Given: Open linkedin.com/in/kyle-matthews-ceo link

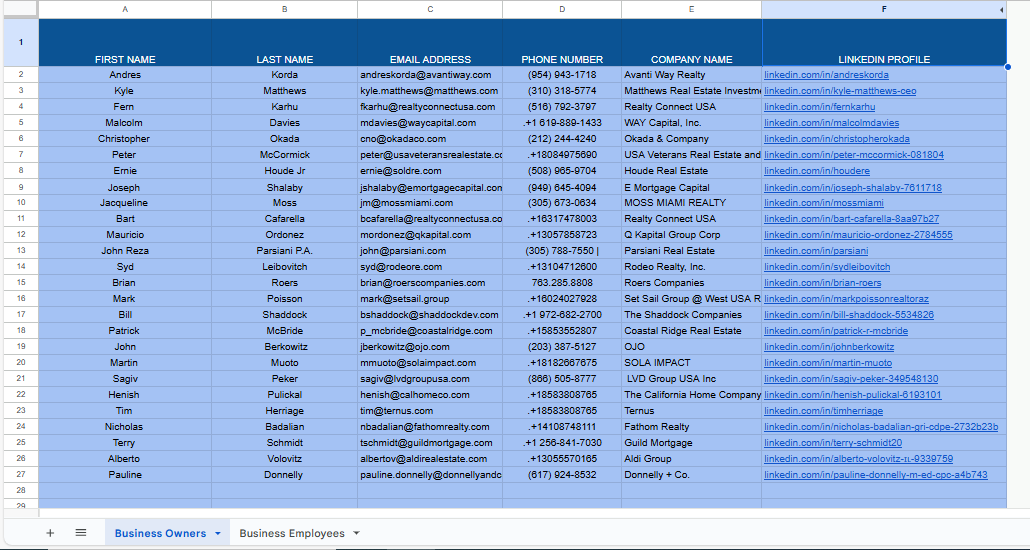Looking at the screenshot, I should pos(840,91).
